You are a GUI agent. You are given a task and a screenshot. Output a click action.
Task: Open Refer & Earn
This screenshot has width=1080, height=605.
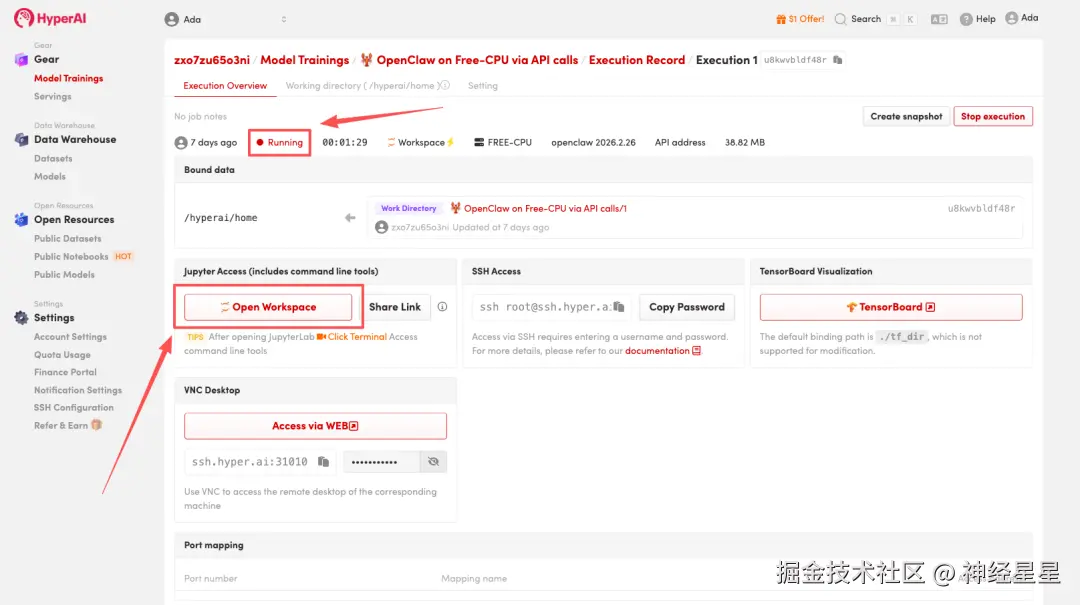point(68,425)
